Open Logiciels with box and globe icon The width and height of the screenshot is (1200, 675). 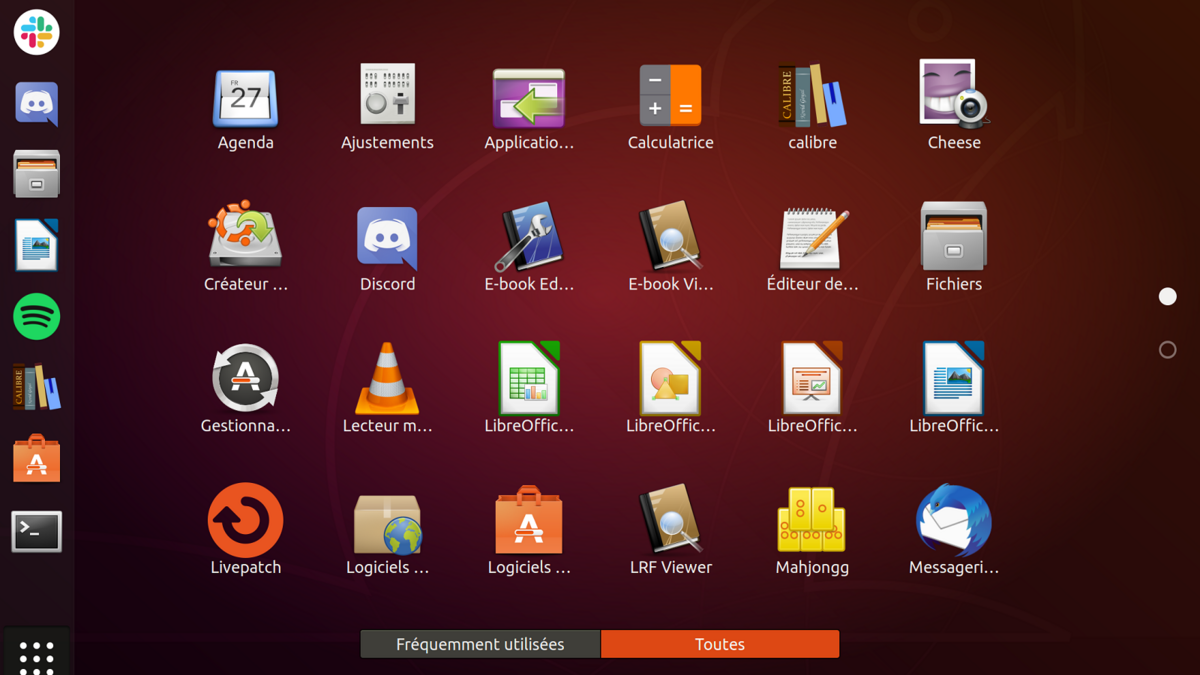pos(388,524)
